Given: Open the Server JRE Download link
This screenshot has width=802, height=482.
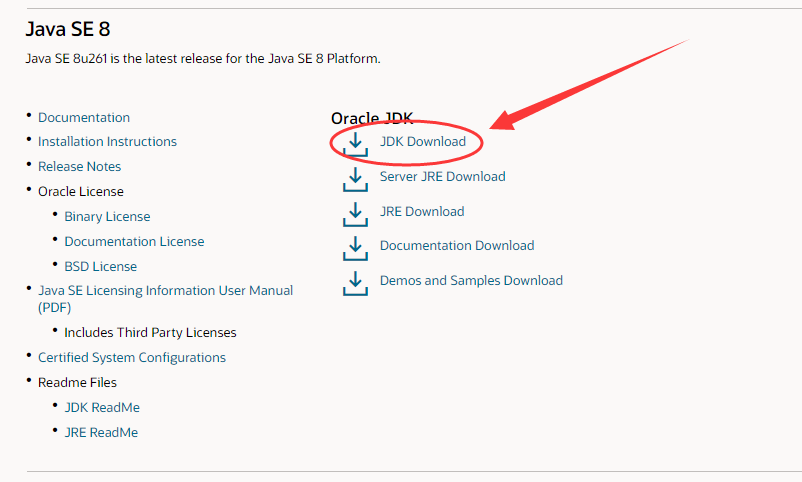Looking at the screenshot, I should [442, 177].
